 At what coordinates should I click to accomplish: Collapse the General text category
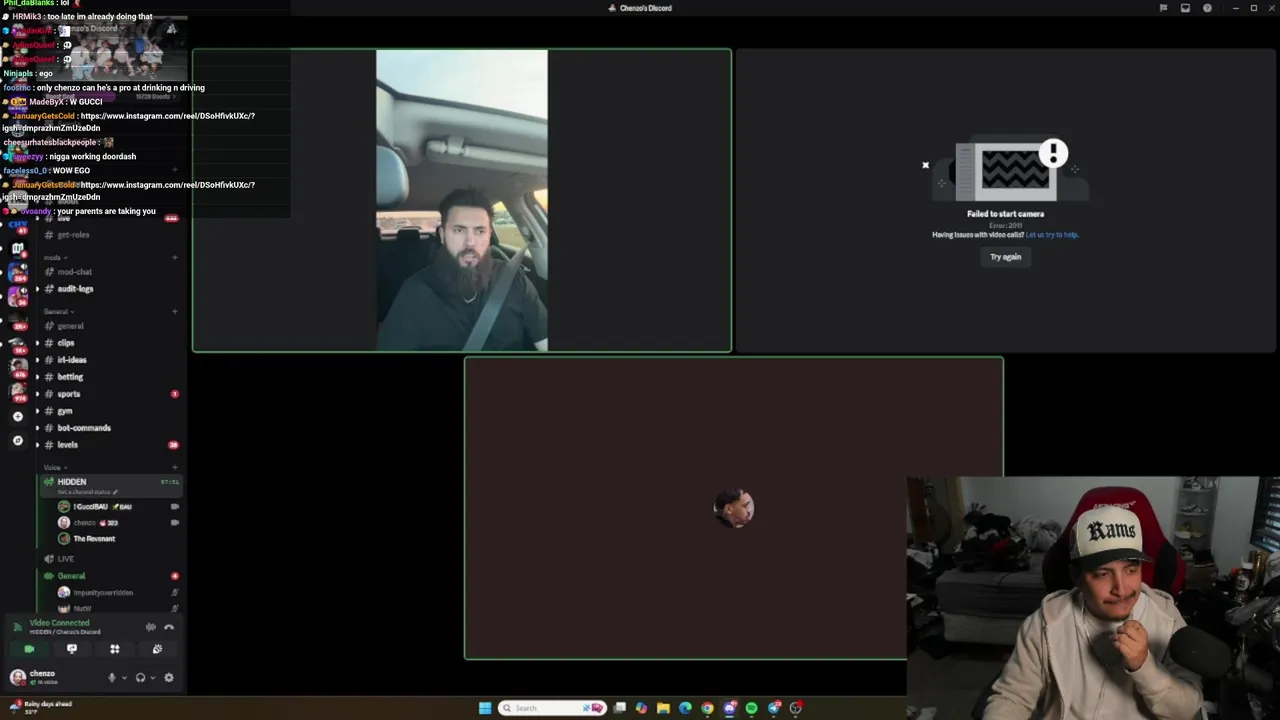coord(58,311)
